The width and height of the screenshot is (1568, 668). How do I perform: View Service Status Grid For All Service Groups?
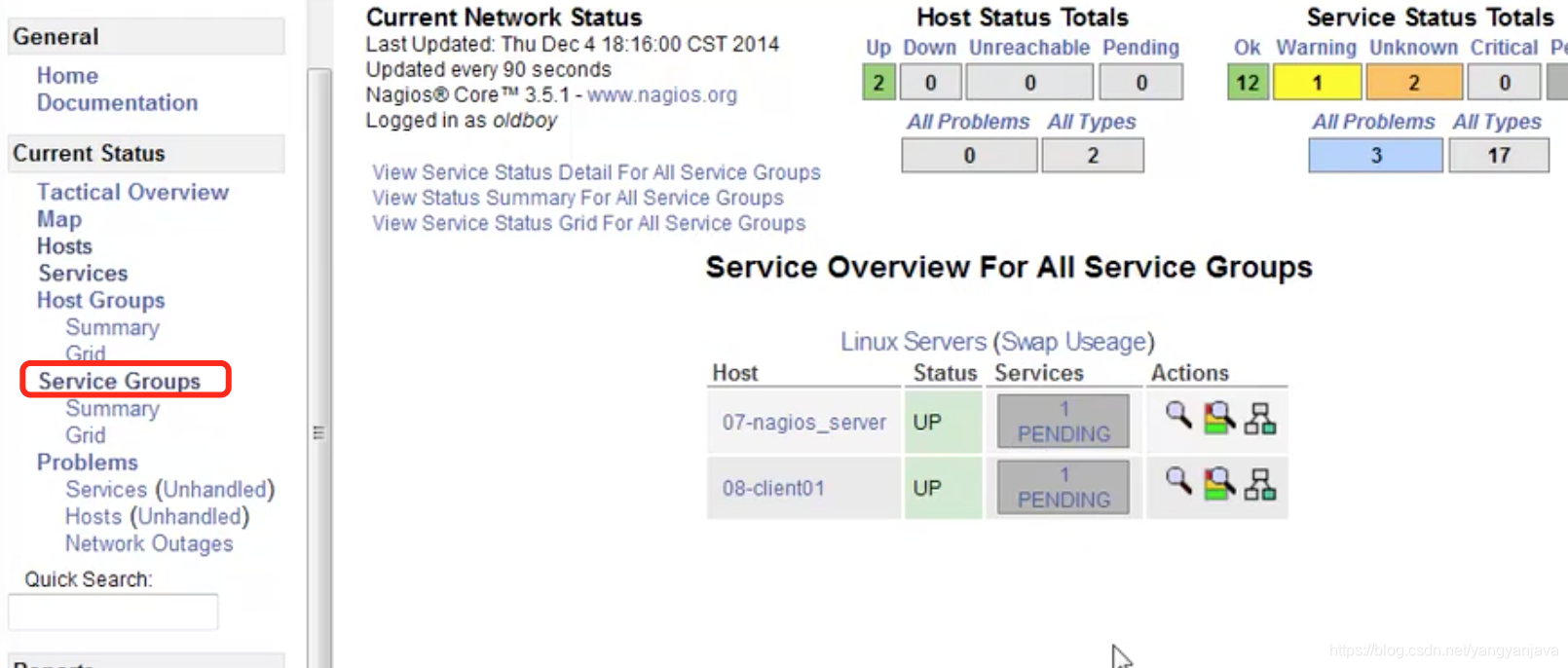[x=588, y=224]
